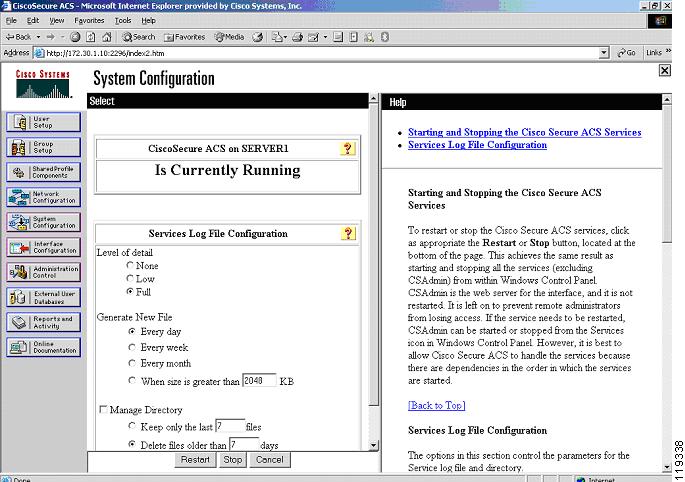Select Delete files older than option

tap(131, 444)
